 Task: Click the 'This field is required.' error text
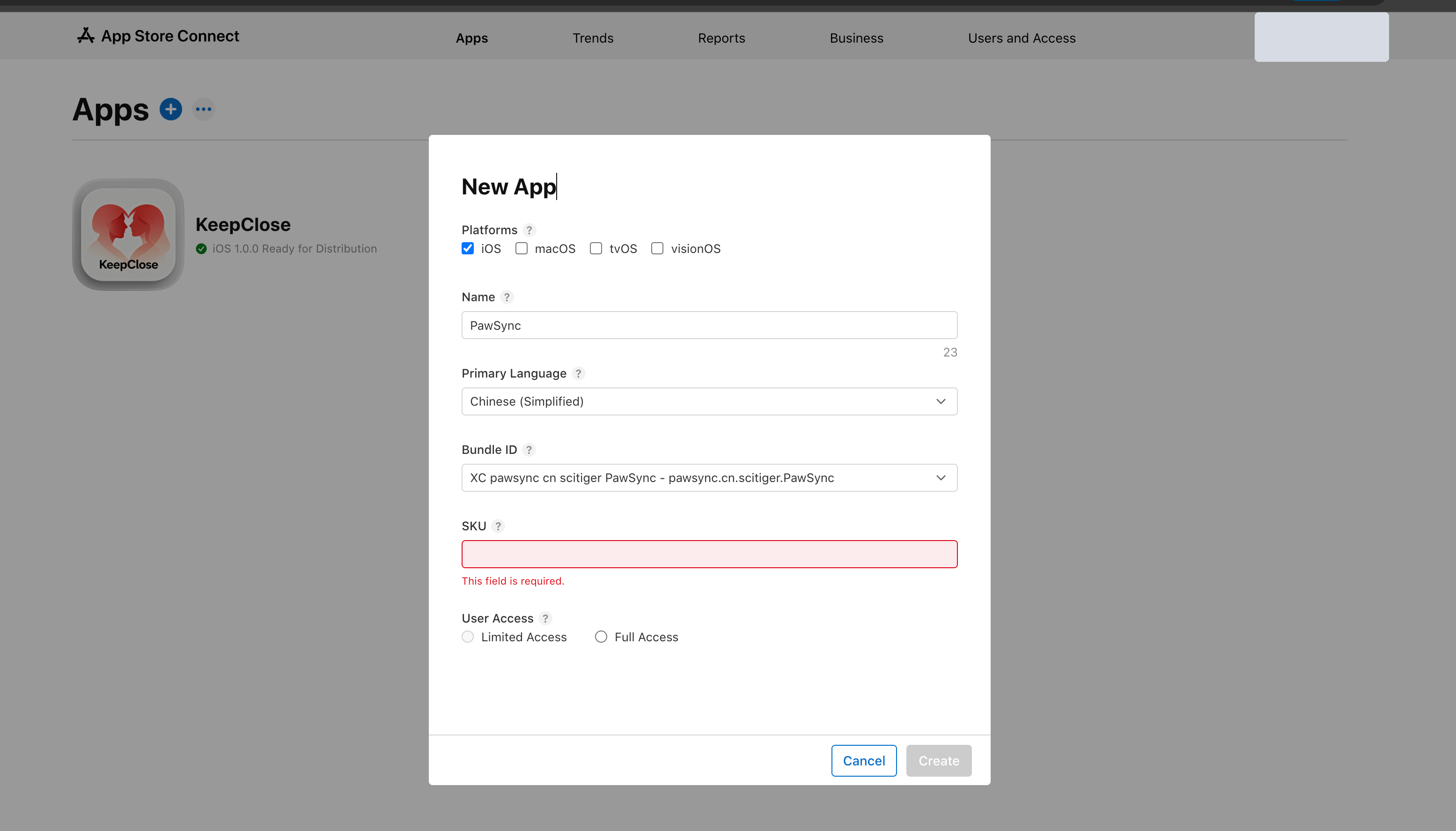513,581
